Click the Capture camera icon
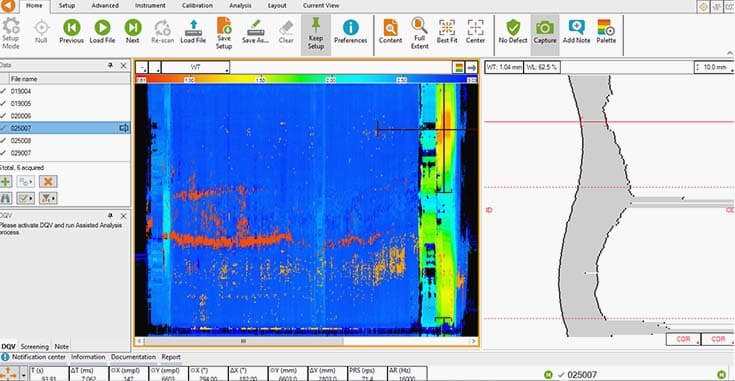This screenshot has height=381, width=735. (x=545, y=28)
